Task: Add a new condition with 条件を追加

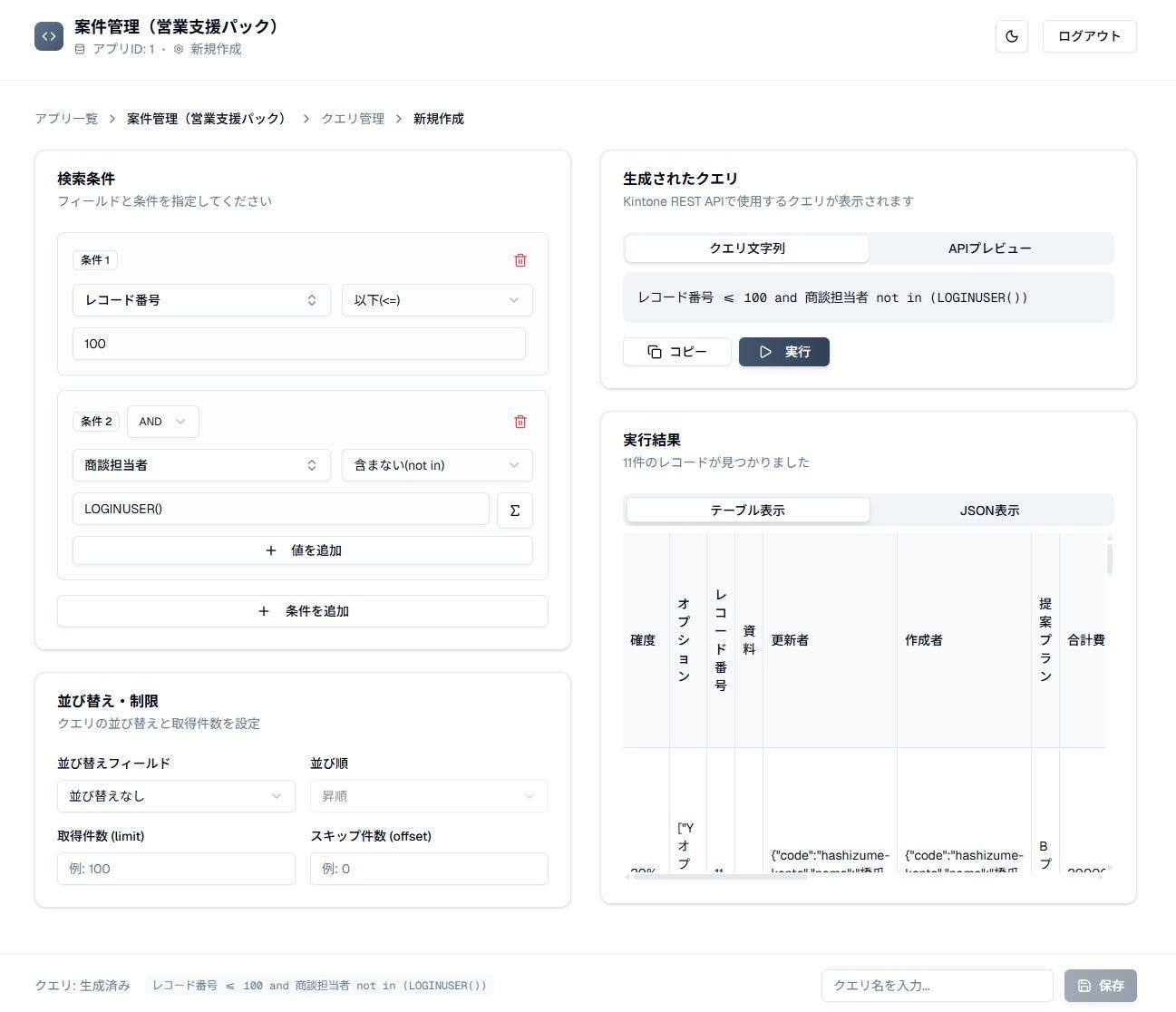Action: tap(302, 611)
